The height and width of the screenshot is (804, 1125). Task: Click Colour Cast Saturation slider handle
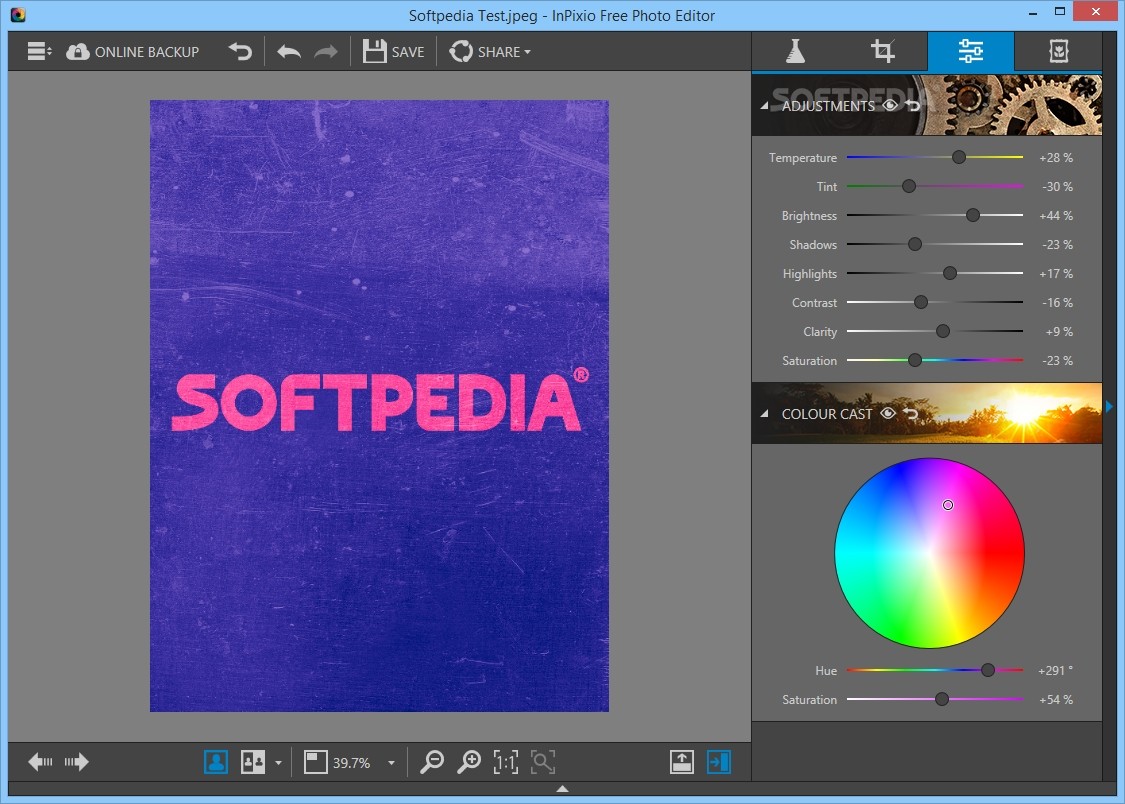[942, 699]
